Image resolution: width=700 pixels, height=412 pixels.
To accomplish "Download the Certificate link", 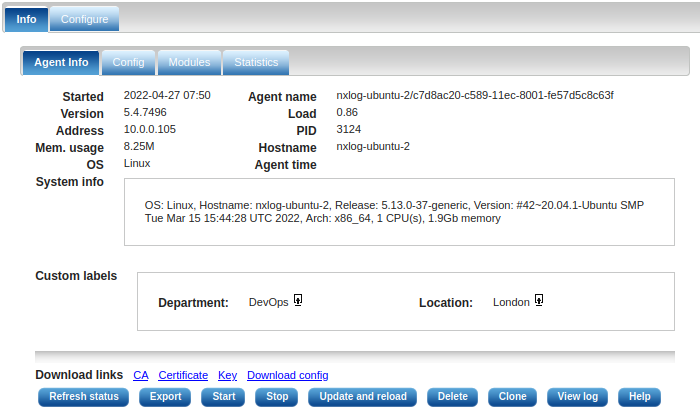I will 183,375.
